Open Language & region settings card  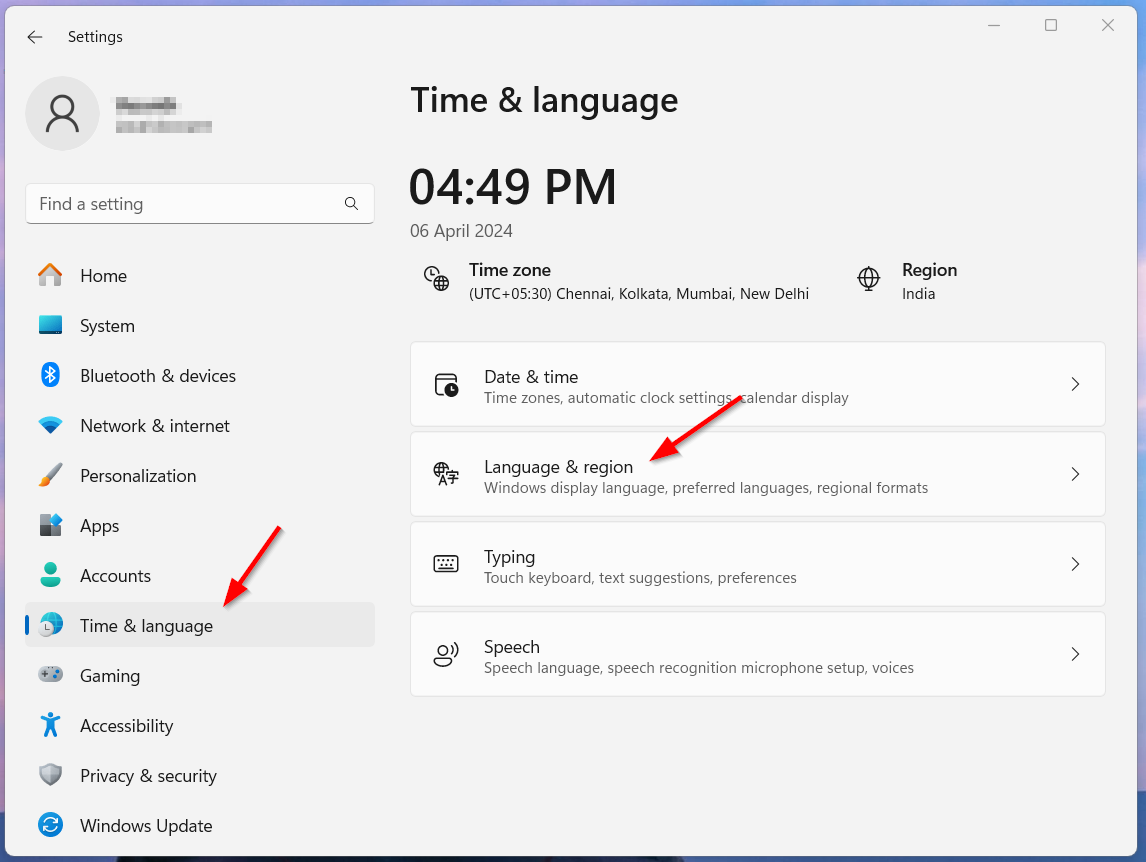758,474
